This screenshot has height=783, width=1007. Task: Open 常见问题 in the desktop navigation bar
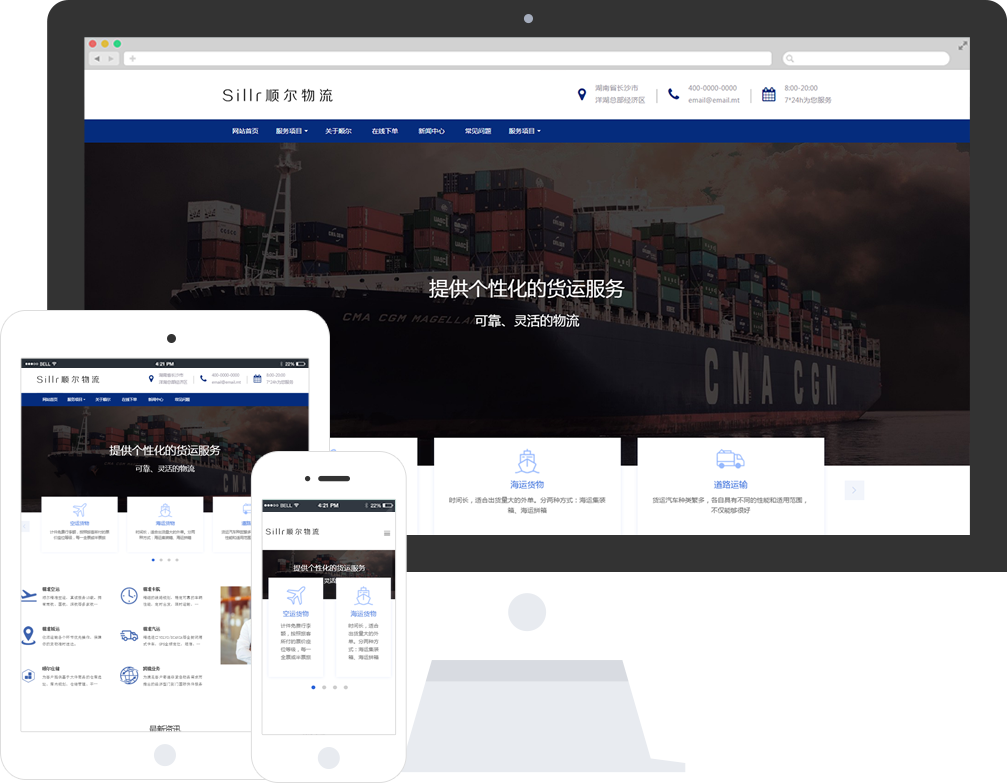coord(478,131)
